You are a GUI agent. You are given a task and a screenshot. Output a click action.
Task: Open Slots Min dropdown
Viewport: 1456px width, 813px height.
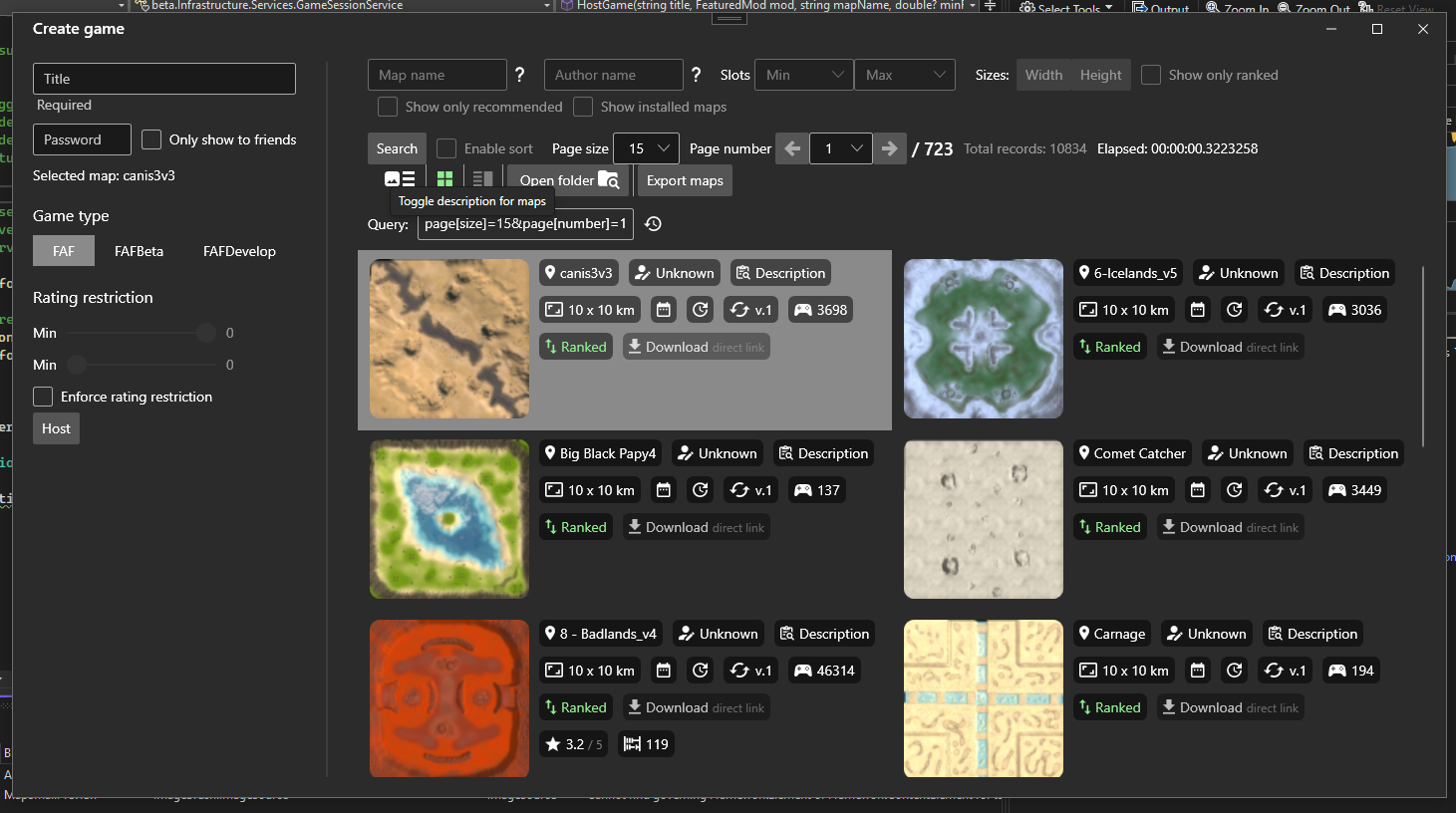point(804,75)
